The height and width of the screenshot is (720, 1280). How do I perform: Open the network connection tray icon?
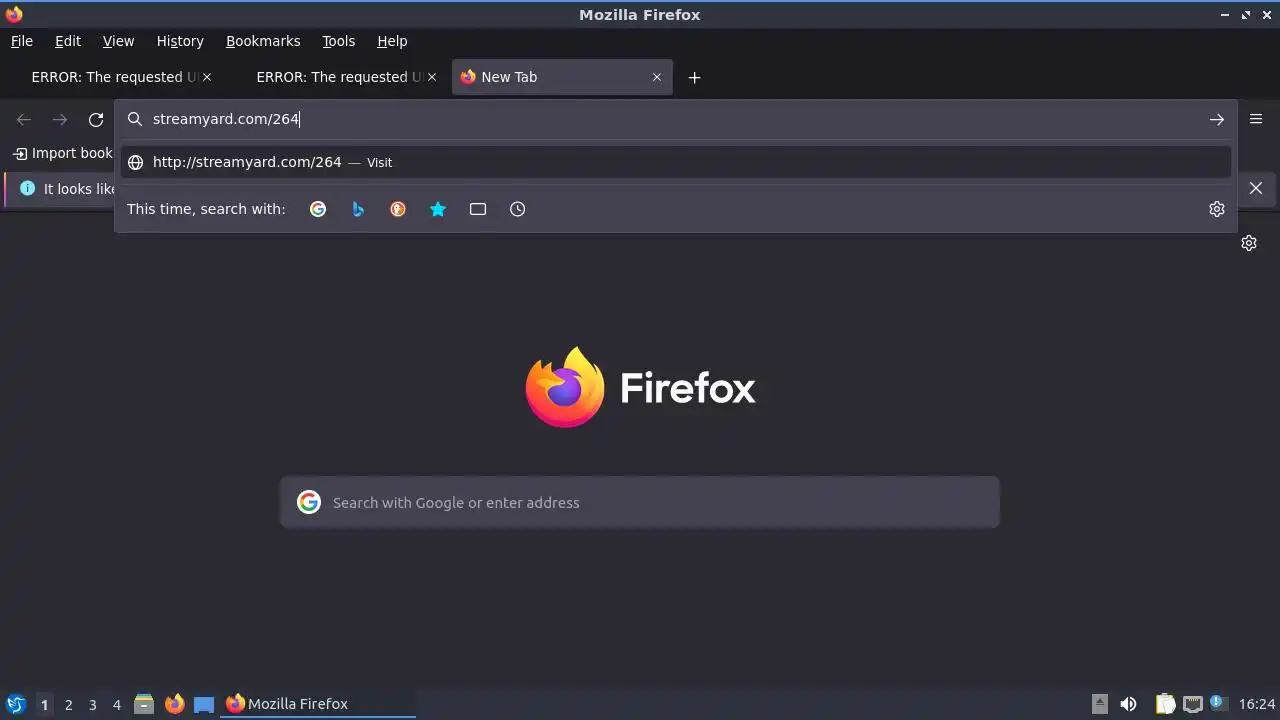pyautogui.click(x=1192, y=704)
